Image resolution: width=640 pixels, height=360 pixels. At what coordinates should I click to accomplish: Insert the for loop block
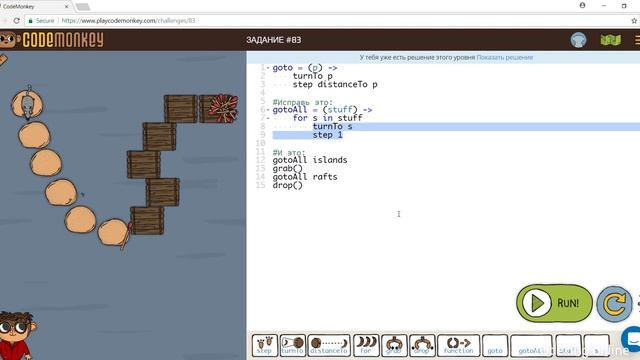coord(366,345)
